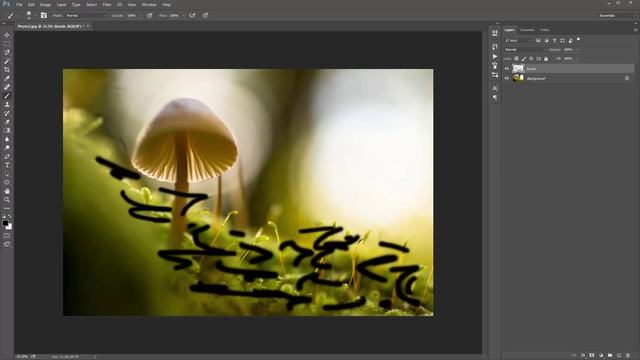
Task: Hide the Brush layer eye icon
Action: click(x=507, y=69)
